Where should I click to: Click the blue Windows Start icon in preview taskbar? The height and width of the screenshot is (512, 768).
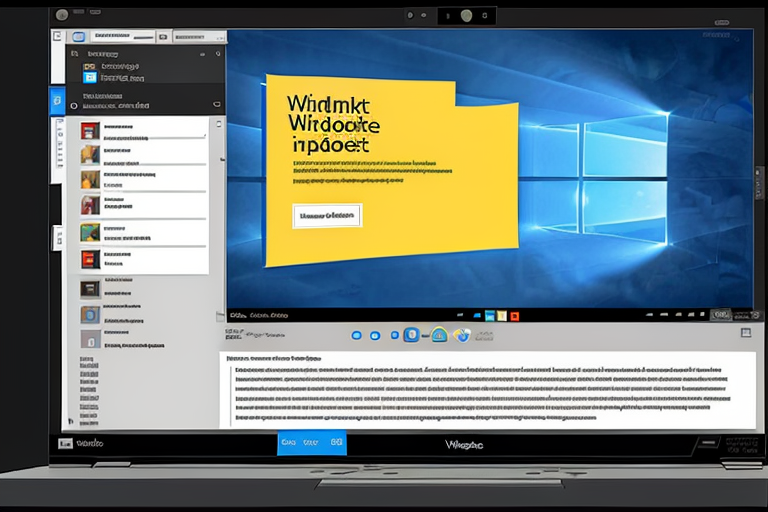click(476, 313)
